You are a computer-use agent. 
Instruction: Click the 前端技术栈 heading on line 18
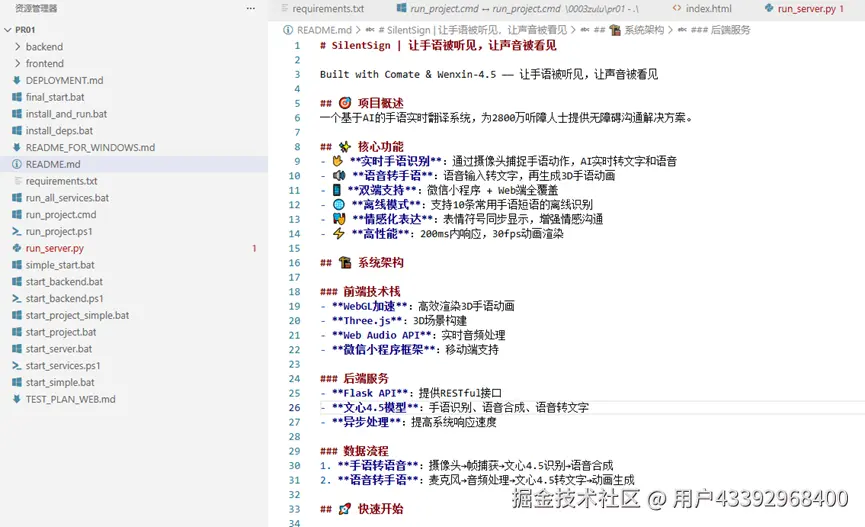[372, 291]
